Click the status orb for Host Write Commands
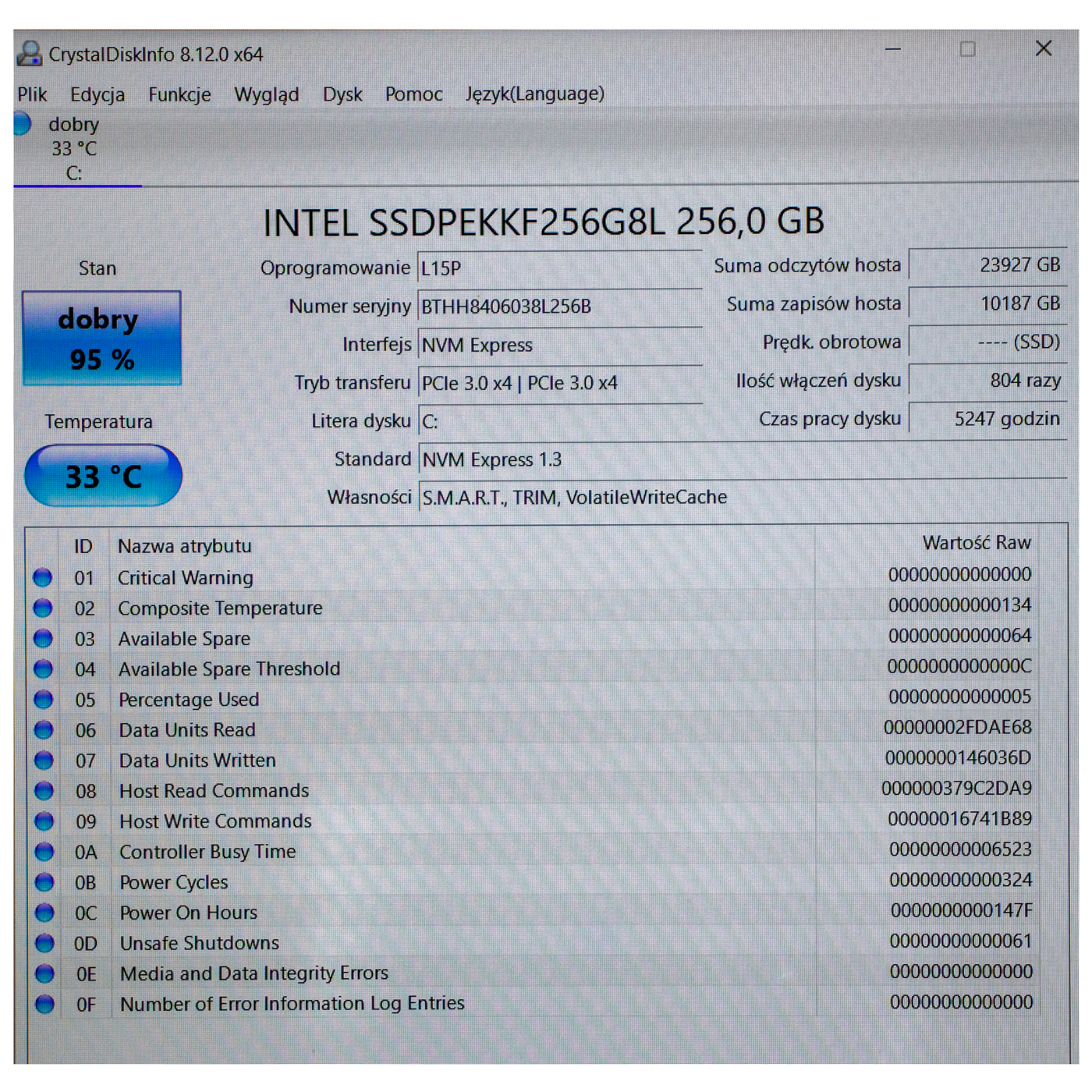 [44, 821]
